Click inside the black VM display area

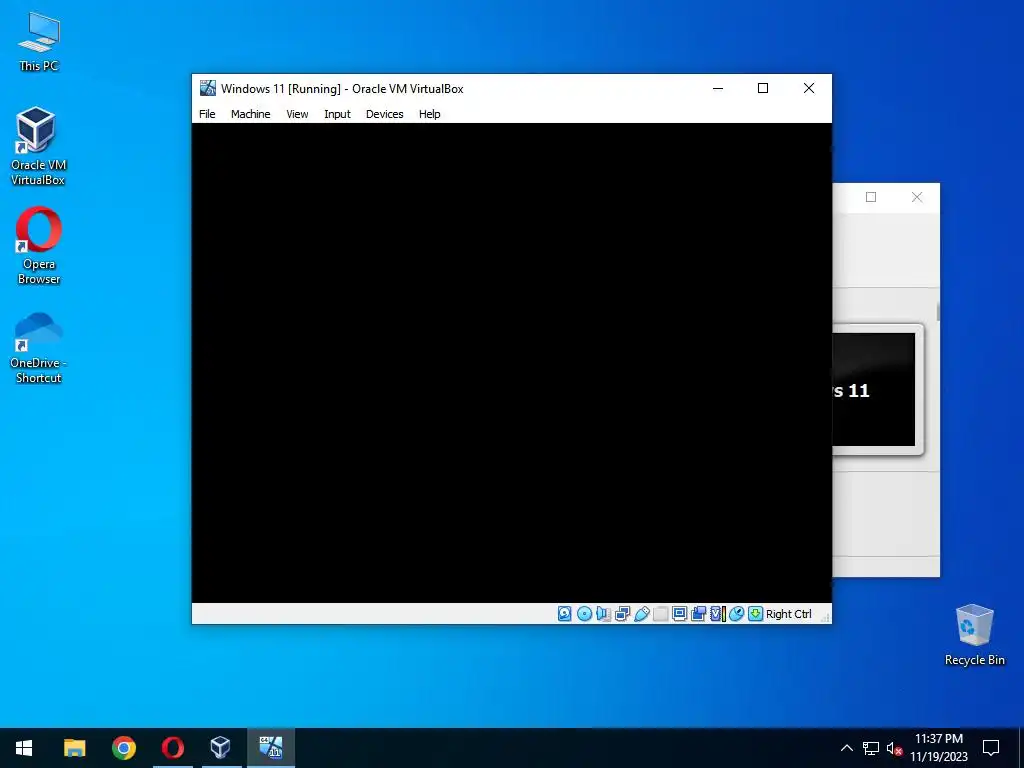511,362
